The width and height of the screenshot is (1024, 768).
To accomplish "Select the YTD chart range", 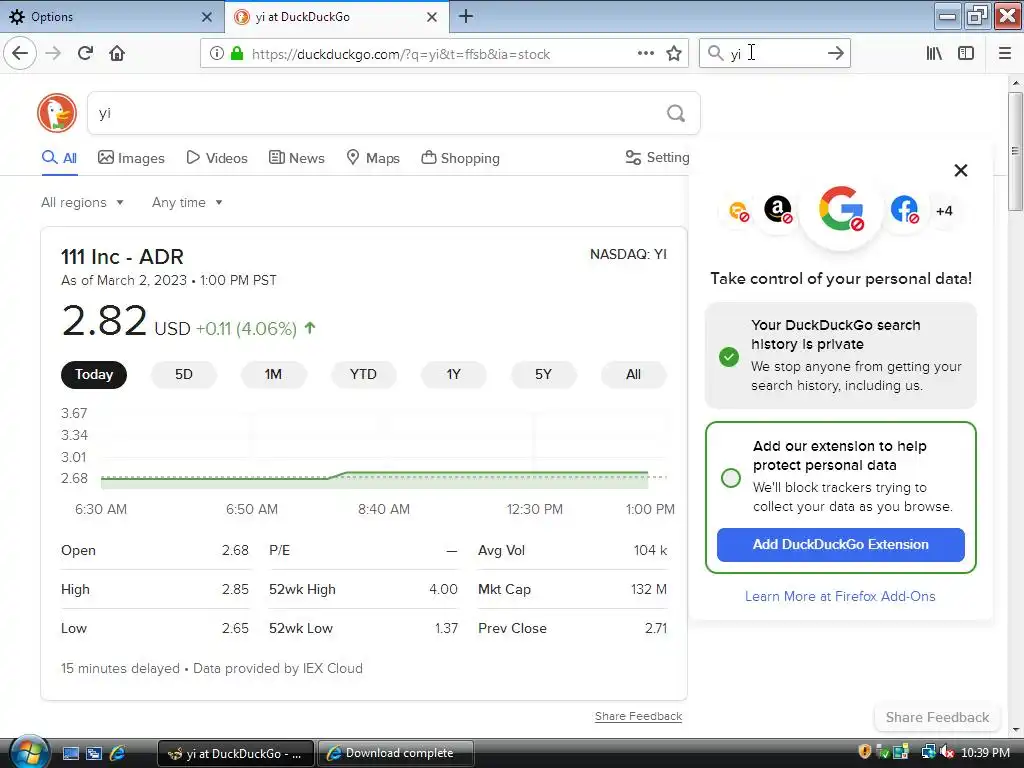I will click(x=363, y=374).
